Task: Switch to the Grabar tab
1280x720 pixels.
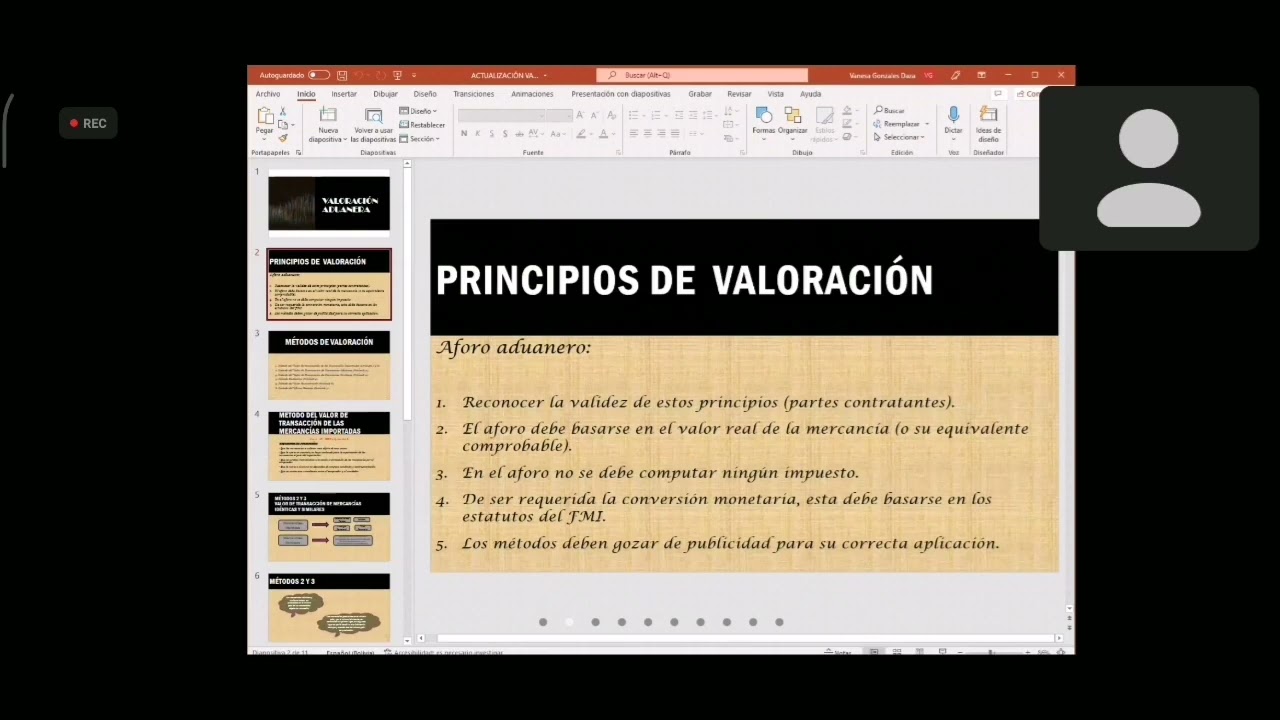Action: coord(700,94)
